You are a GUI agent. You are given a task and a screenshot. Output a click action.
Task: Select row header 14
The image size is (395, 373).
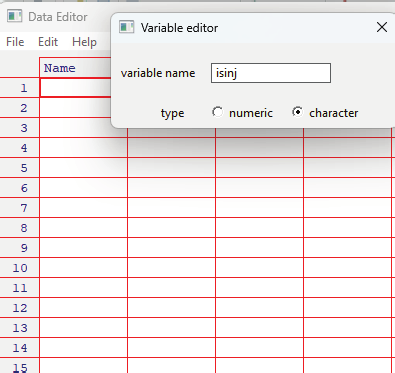(x=19, y=348)
